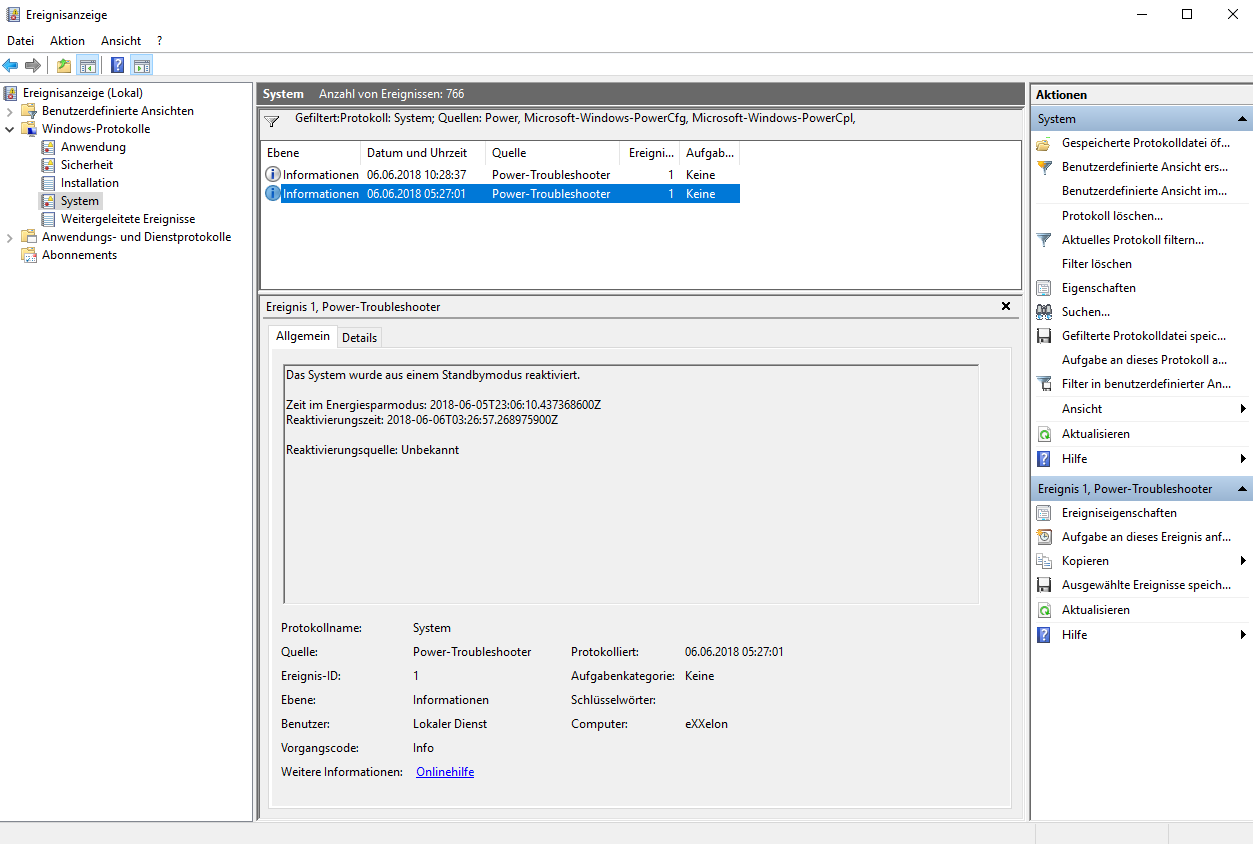The image size is (1253, 844).
Task: Click the folder icon for Gespeicherte Protokolldatei öffnen
Action: 1044,143
